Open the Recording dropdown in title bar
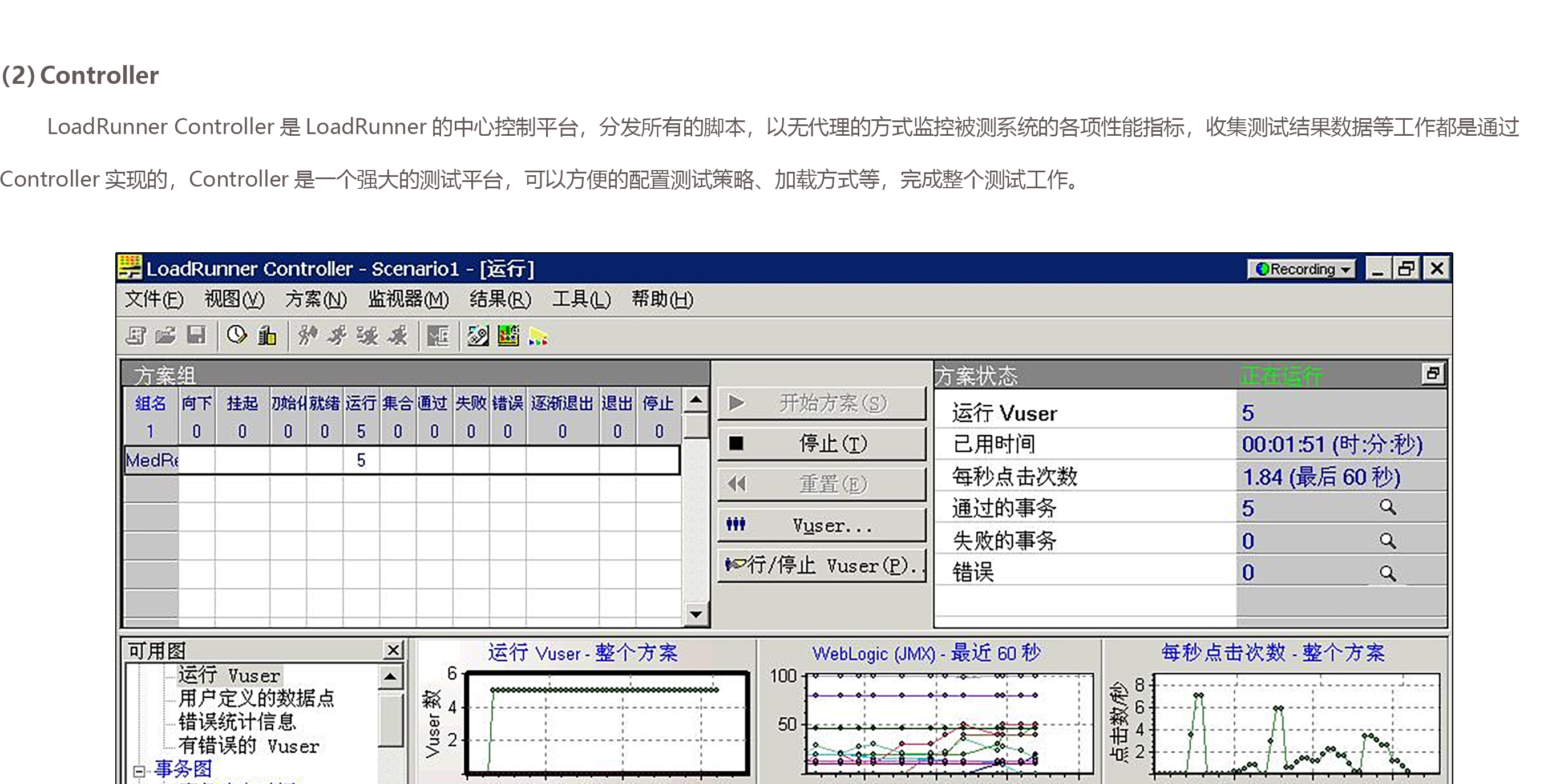The image size is (1568, 784). [x=1302, y=269]
